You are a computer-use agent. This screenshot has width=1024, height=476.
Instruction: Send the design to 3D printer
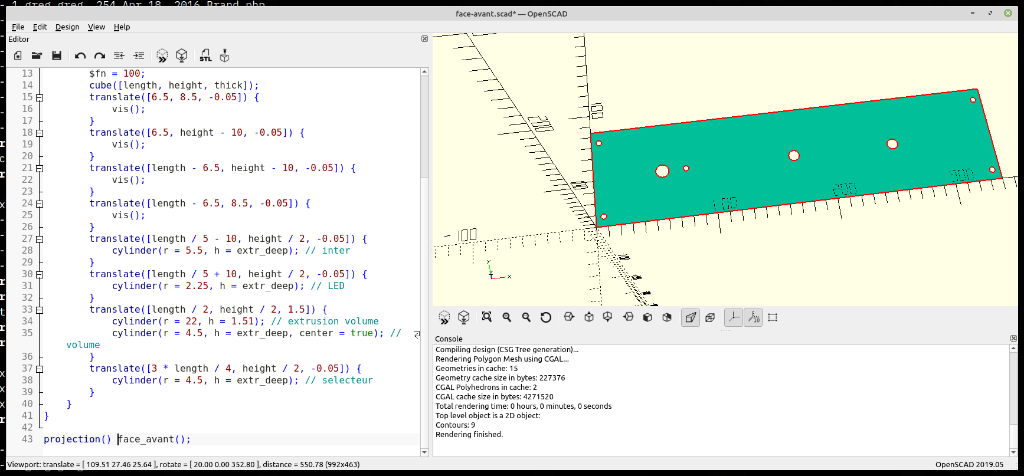pos(225,55)
